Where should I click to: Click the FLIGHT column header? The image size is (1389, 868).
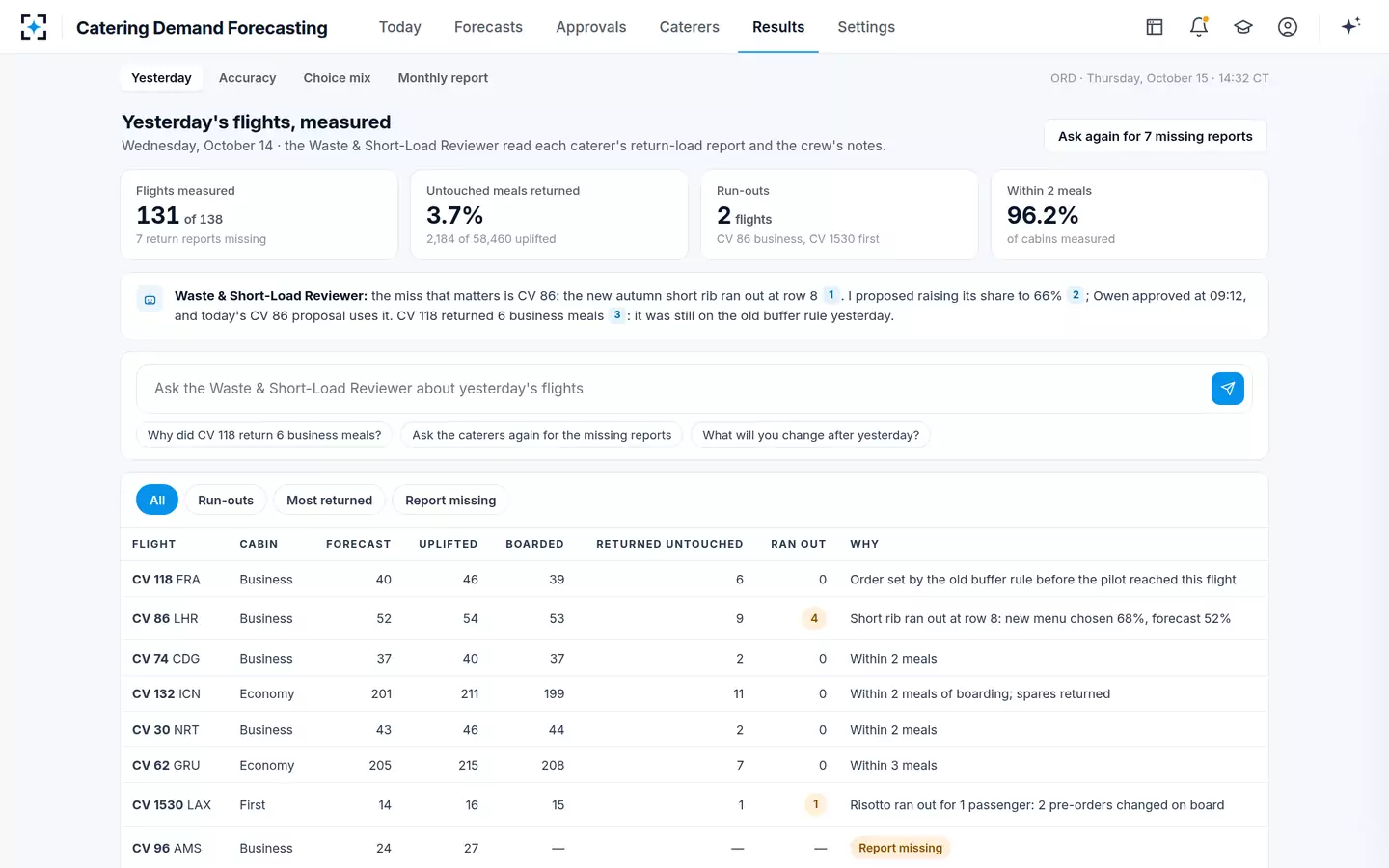(154, 544)
